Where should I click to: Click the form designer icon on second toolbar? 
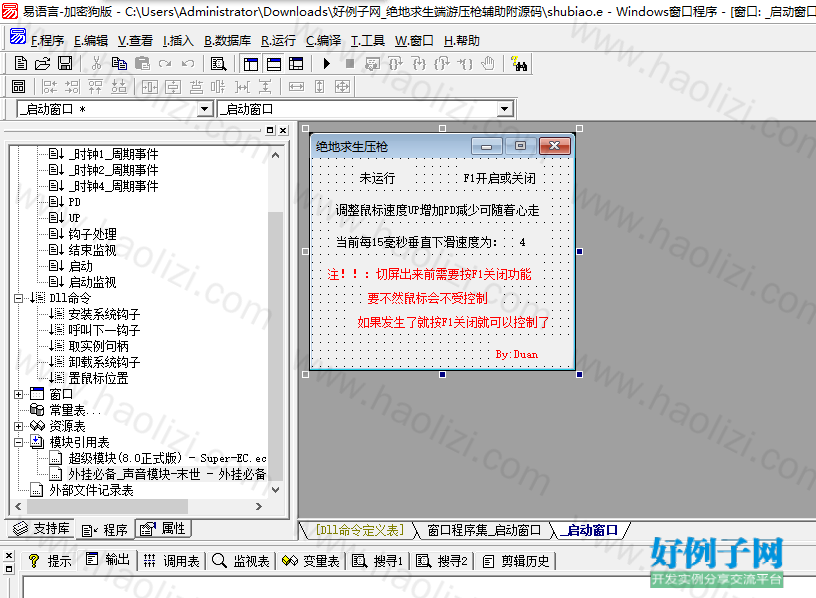(19, 86)
